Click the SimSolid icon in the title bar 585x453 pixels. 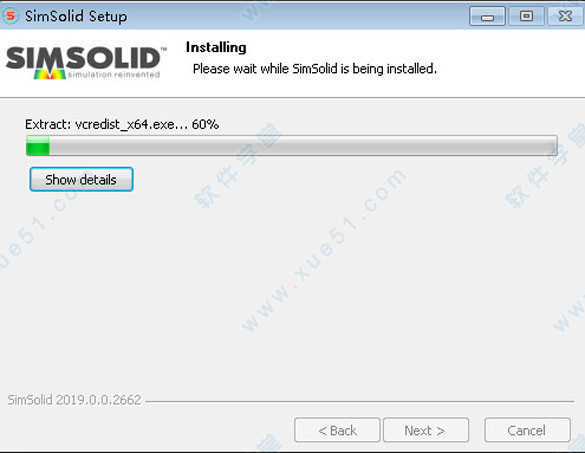click(x=10, y=16)
